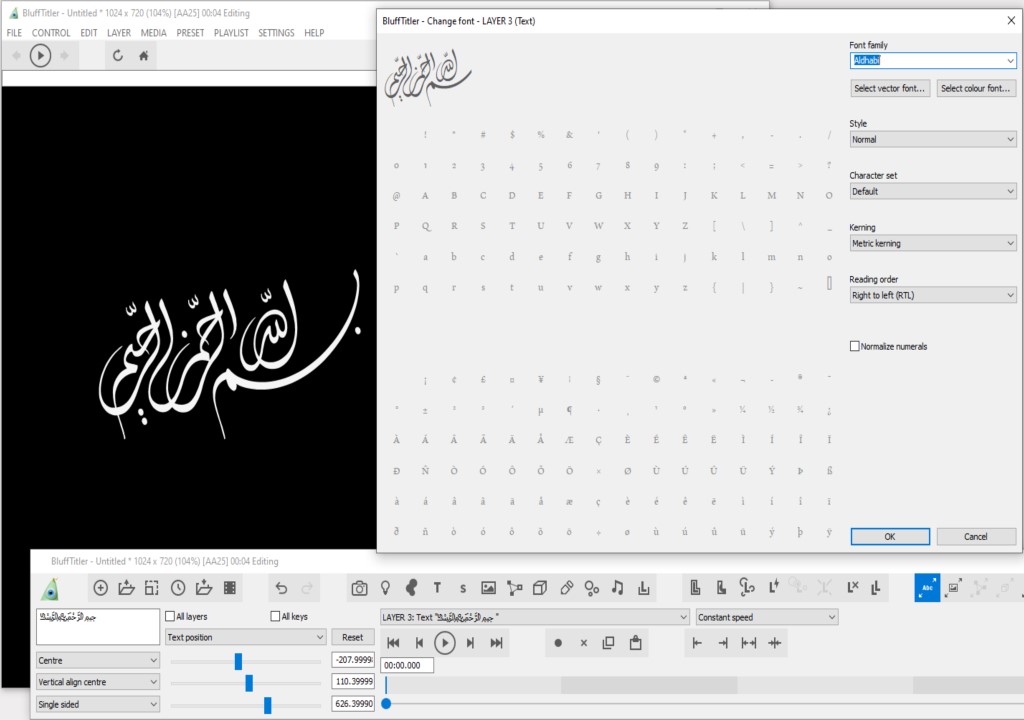The image size is (1024, 720).
Task: Click the copy key icon
Action: (608, 643)
